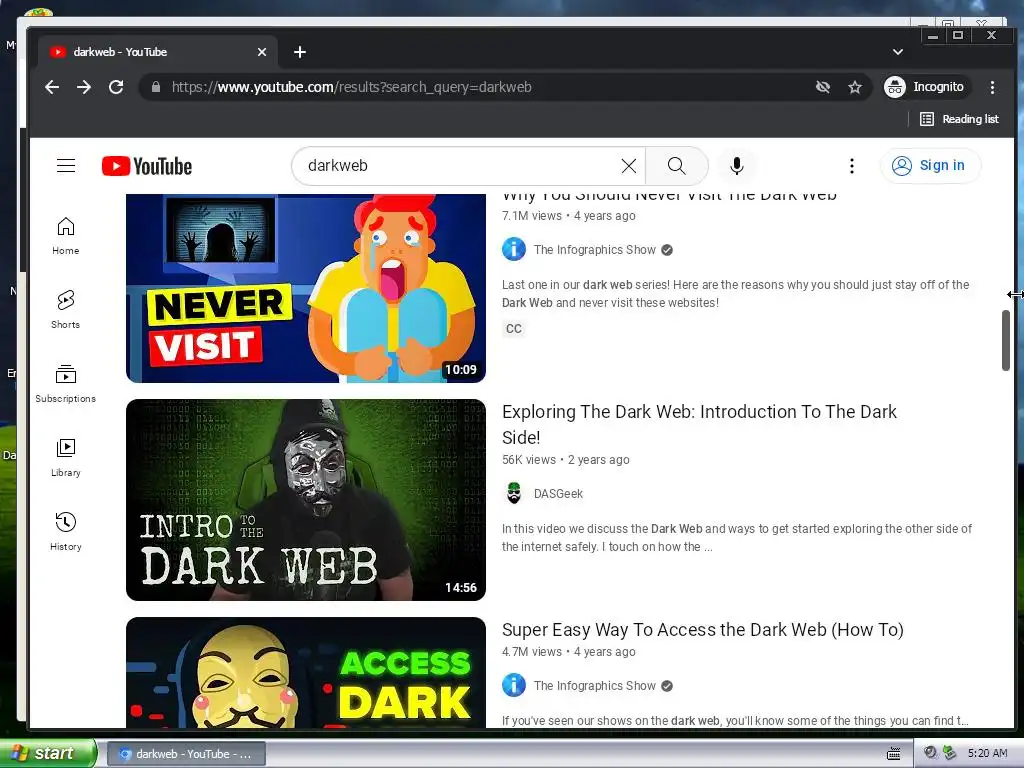Click the taskbar clock 5:20 AM
This screenshot has width=1024, height=768.
pyautogui.click(x=987, y=753)
